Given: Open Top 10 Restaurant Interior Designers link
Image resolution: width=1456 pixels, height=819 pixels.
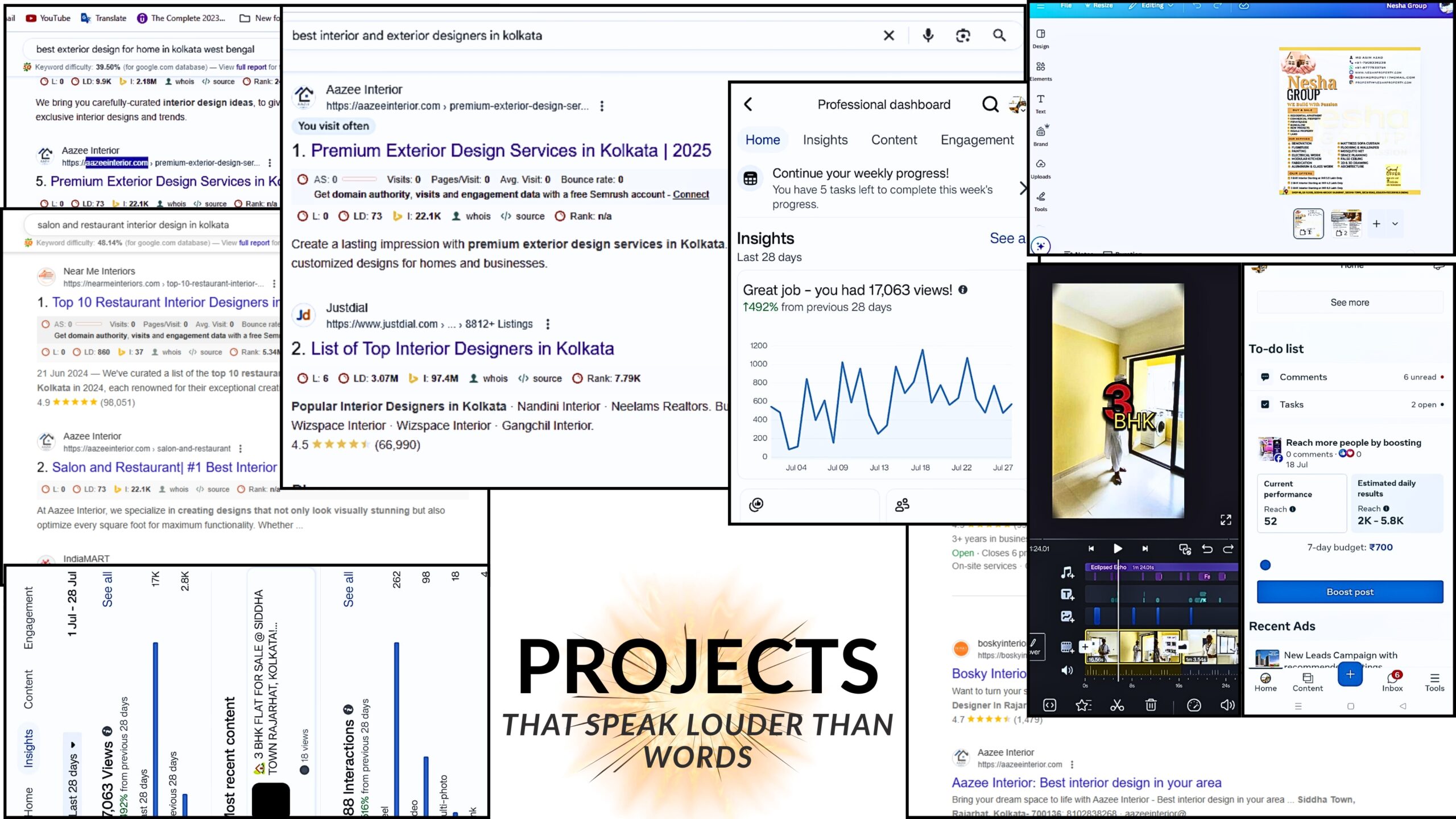Looking at the screenshot, I should pyautogui.click(x=166, y=303).
